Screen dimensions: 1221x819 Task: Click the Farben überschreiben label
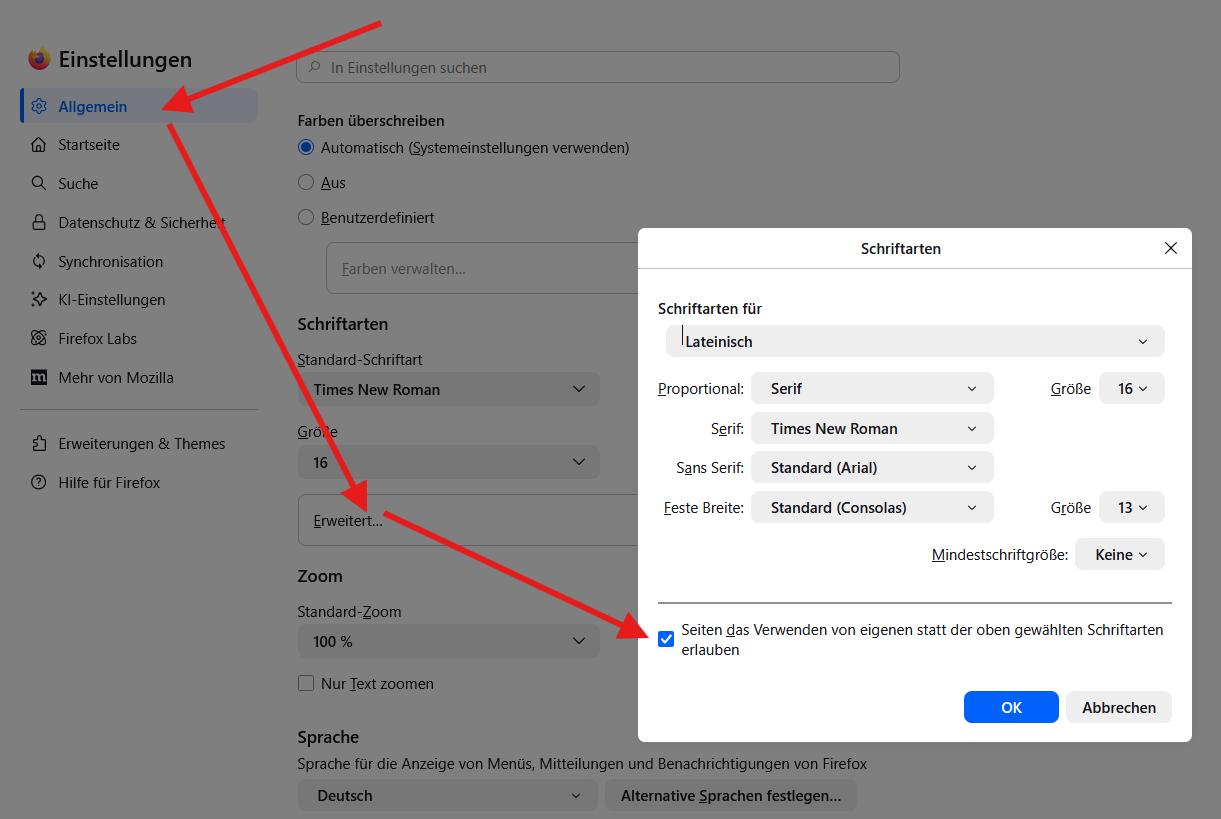[x=371, y=121]
